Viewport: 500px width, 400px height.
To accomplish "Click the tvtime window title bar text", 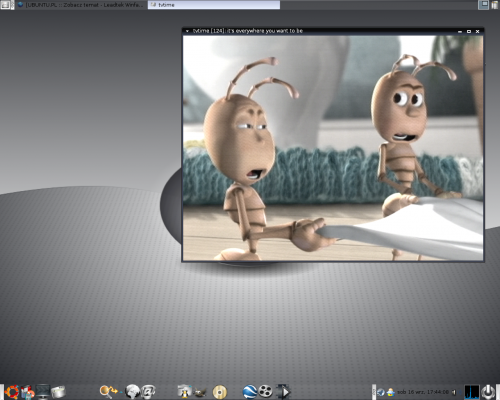I will [x=248, y=31].
